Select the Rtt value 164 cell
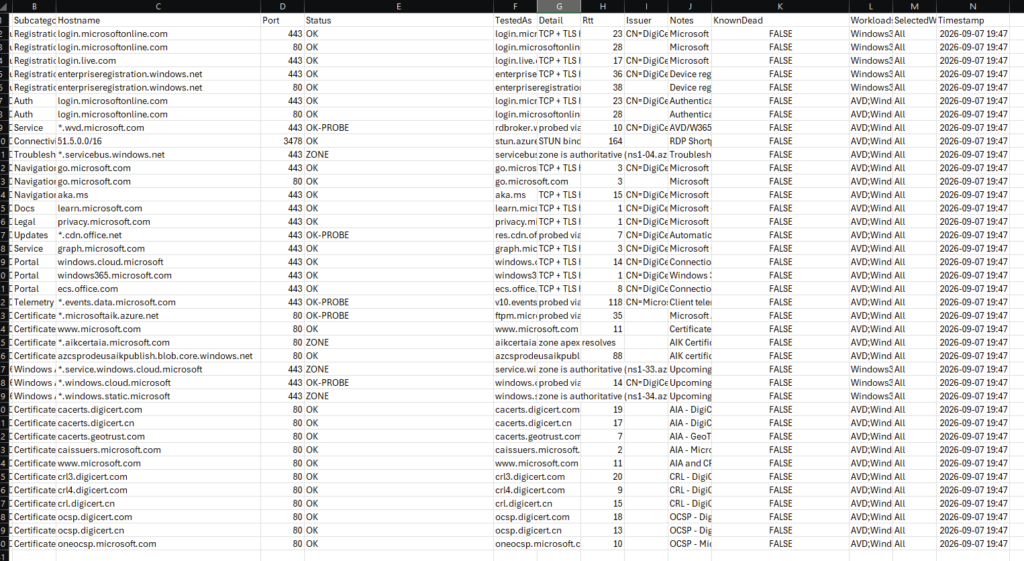Viewport: 1024px width, 561px height. [x=603, y=141]
